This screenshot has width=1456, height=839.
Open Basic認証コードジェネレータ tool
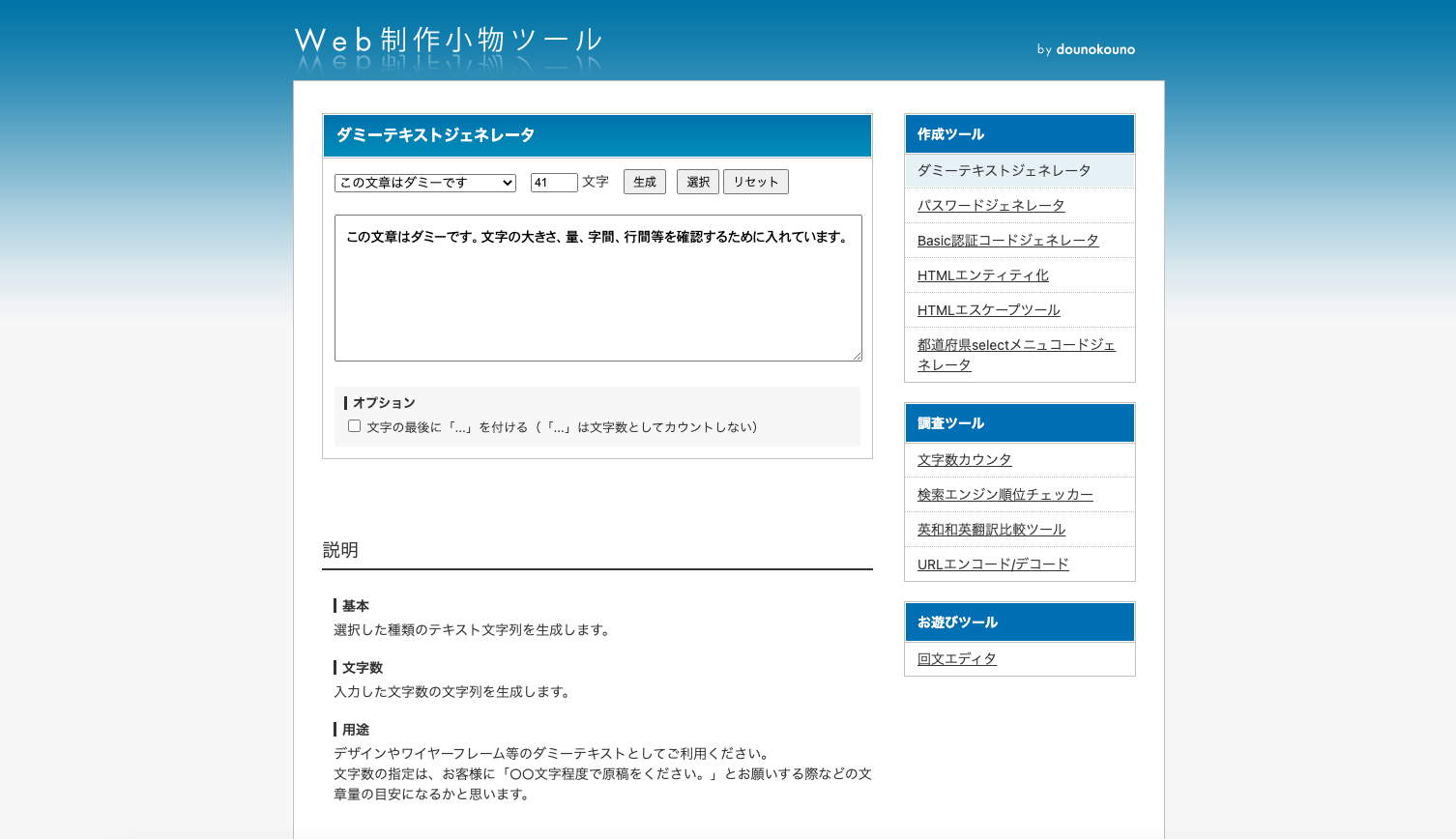click(1007, 241)
